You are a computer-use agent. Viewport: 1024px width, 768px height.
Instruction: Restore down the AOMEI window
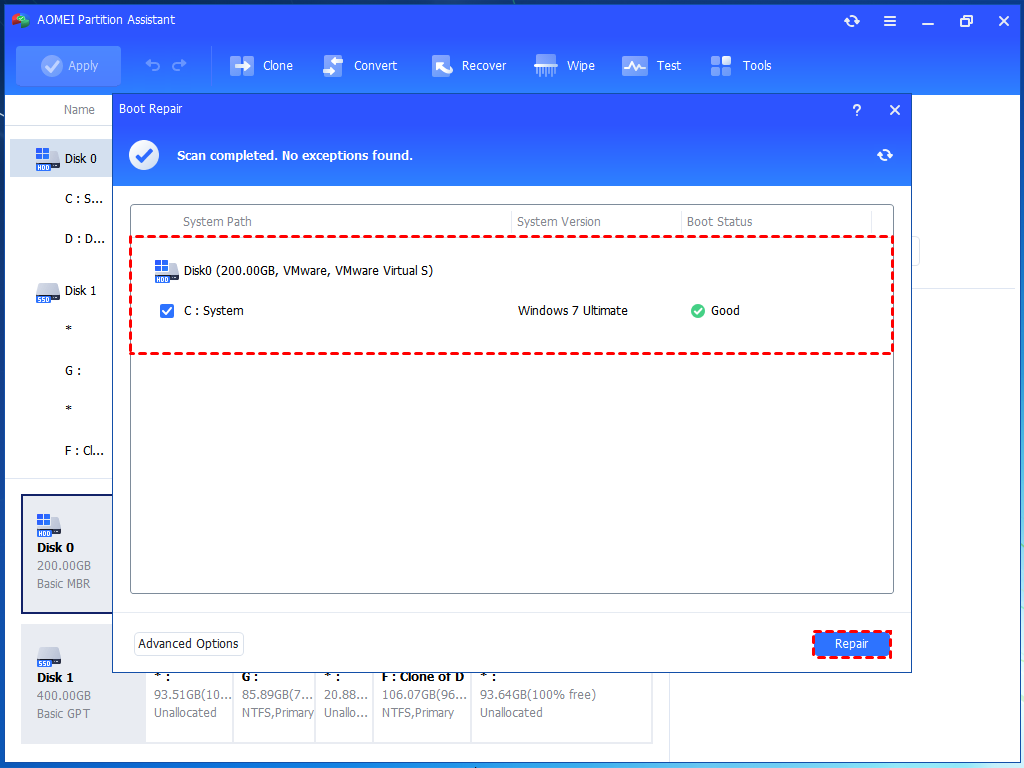pos(966,21)
